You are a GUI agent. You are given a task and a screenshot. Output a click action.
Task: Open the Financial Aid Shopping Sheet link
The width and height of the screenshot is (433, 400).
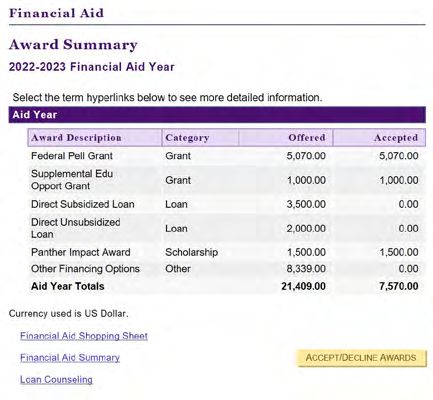click(84, 336)
